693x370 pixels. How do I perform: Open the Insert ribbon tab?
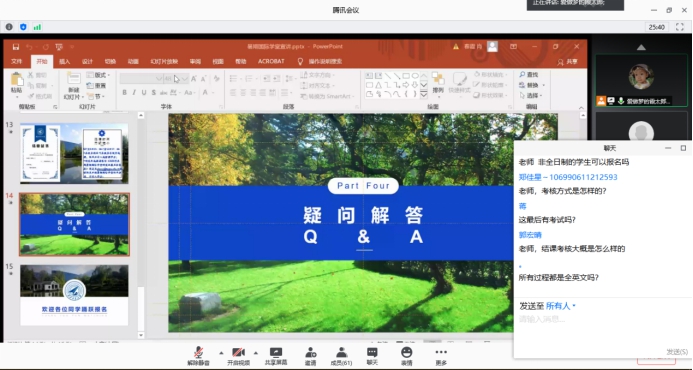tap(65, 61)
